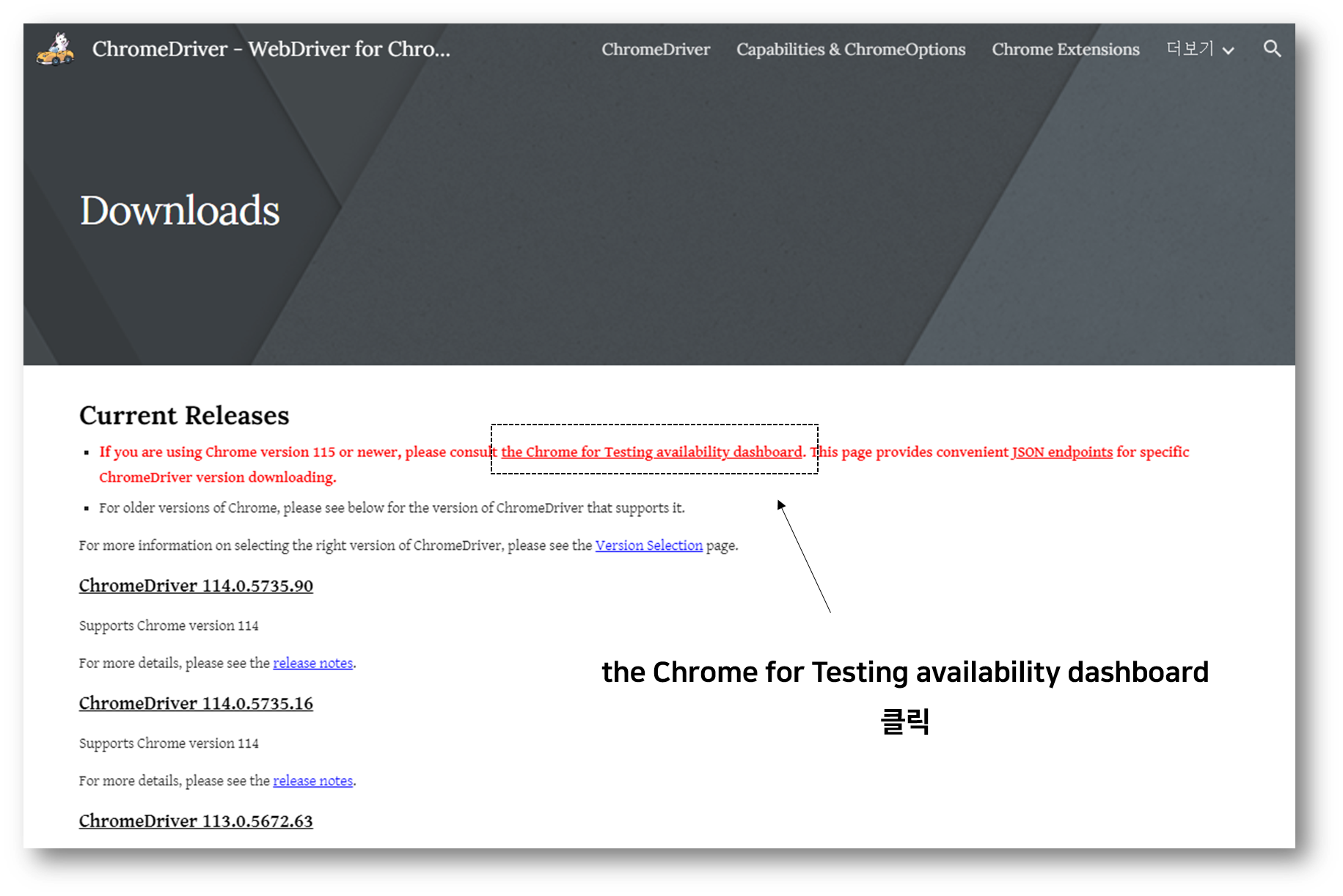Open release notes under ChromeDriver 114.0.5735.16

click(312, 781)
